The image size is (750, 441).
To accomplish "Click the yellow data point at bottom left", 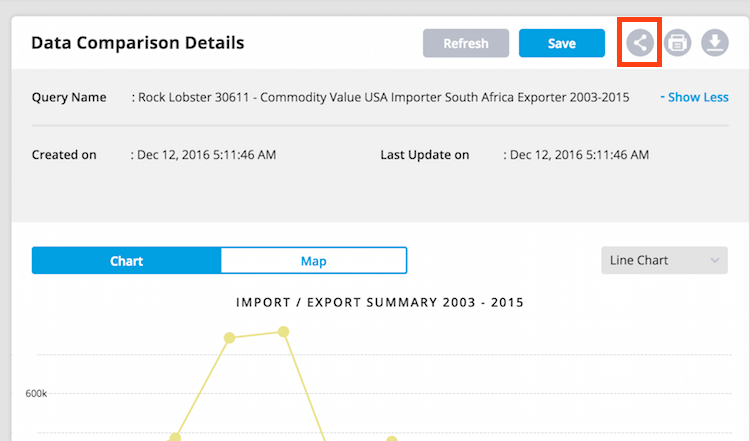I will (x=176, y=437).
